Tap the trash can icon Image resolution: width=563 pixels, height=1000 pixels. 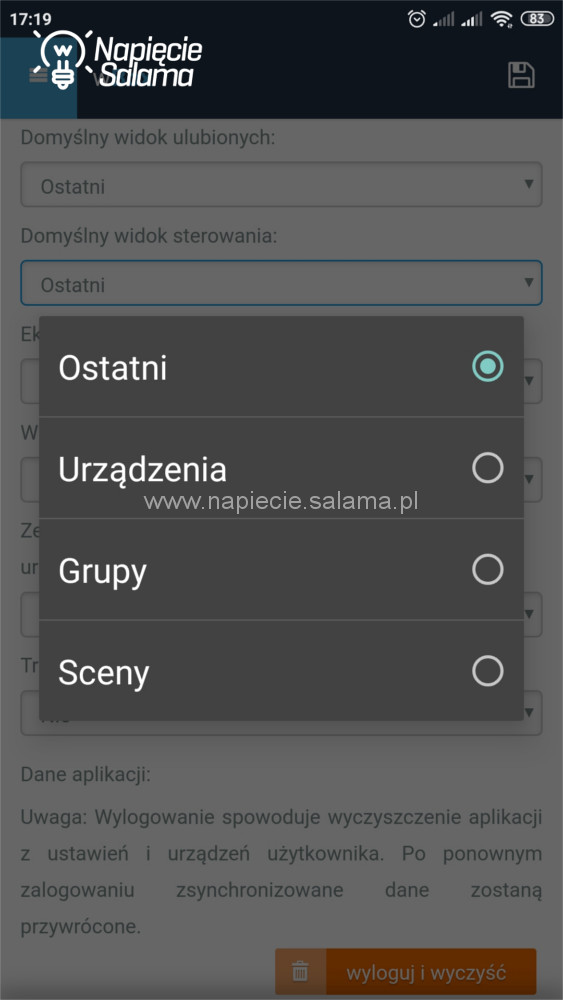(x=300, y=973)
